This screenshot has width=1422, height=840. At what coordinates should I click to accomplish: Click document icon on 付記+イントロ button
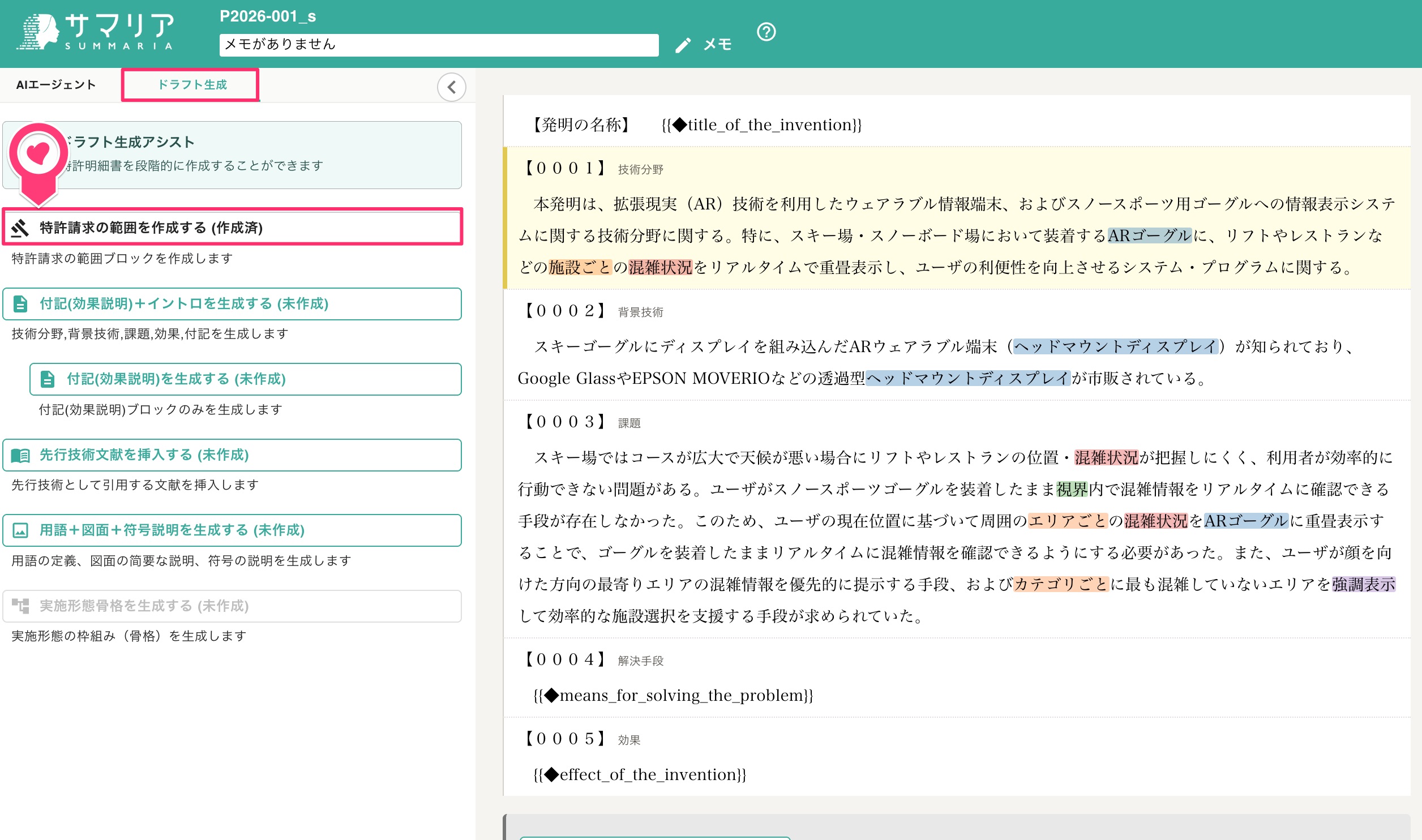click(x=20, y=304)
